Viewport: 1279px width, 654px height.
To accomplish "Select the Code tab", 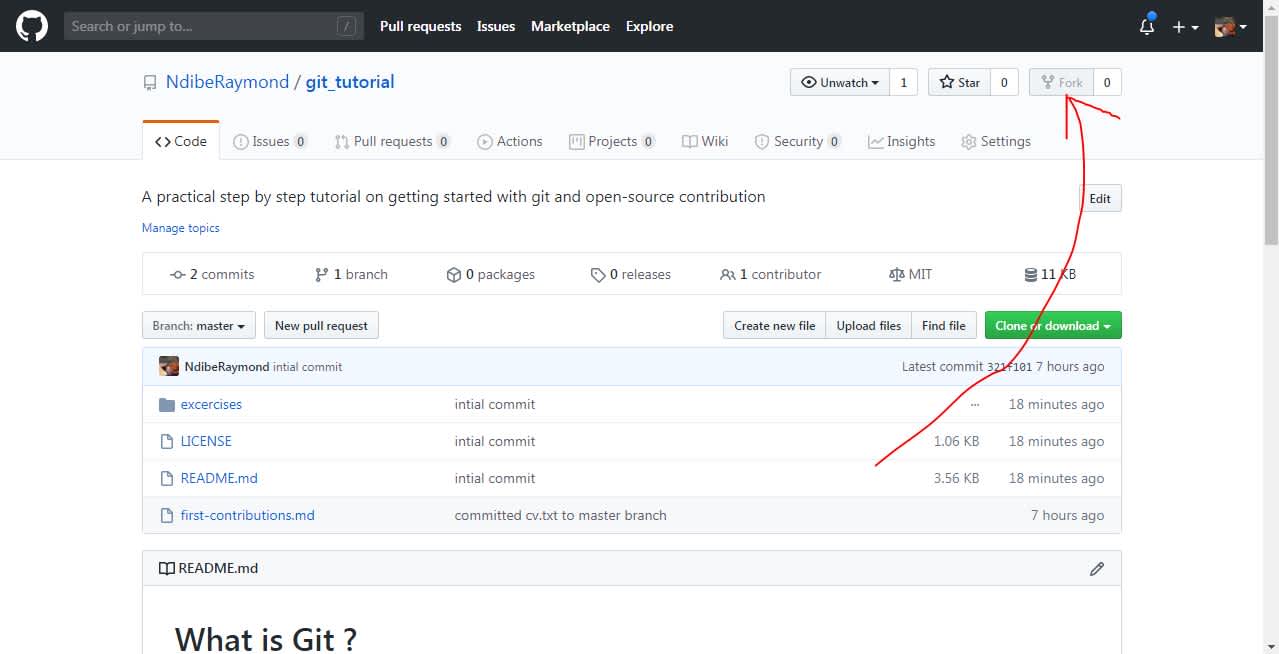I will click(x=181, y=141).
